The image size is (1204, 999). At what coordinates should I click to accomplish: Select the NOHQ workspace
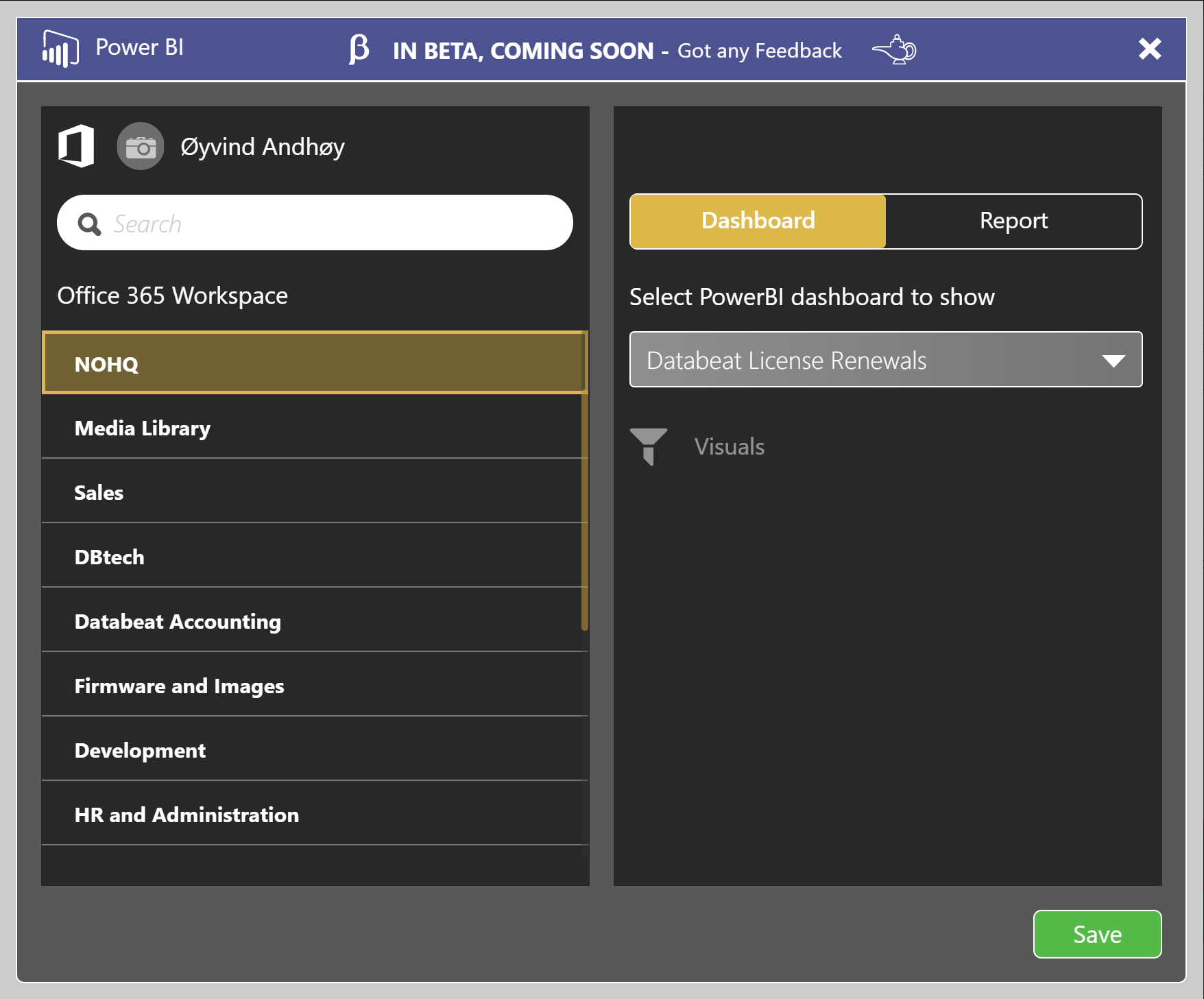[x=315, y=363]
